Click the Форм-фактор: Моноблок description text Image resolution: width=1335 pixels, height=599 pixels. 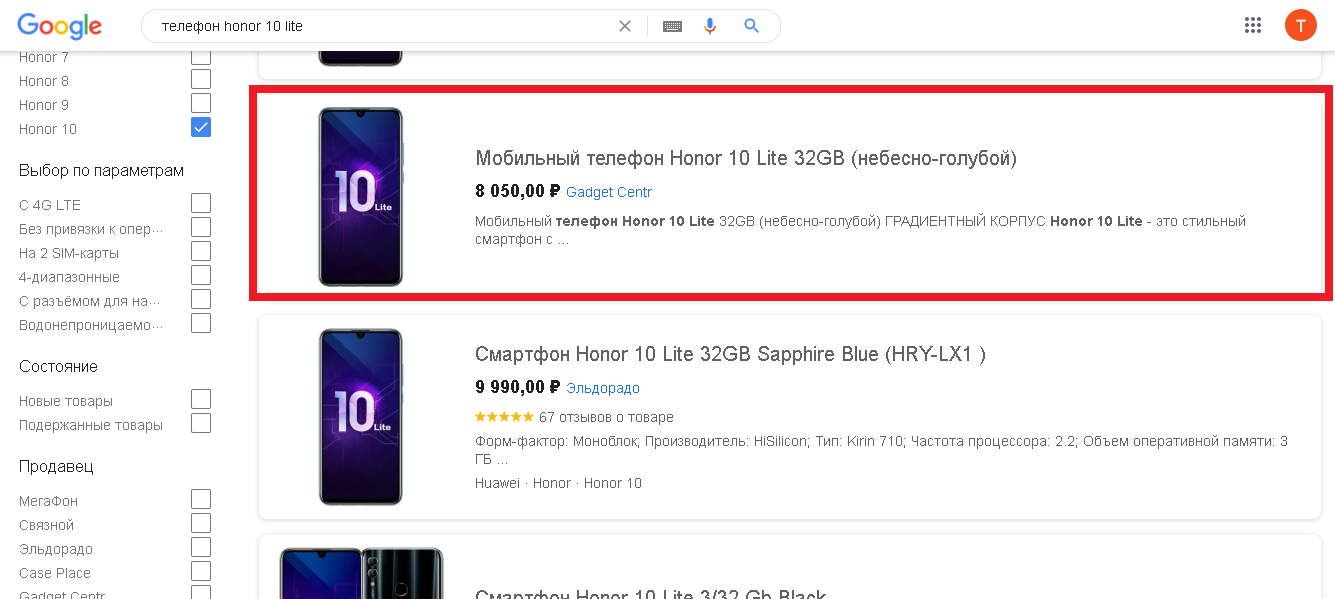point(881,450)
